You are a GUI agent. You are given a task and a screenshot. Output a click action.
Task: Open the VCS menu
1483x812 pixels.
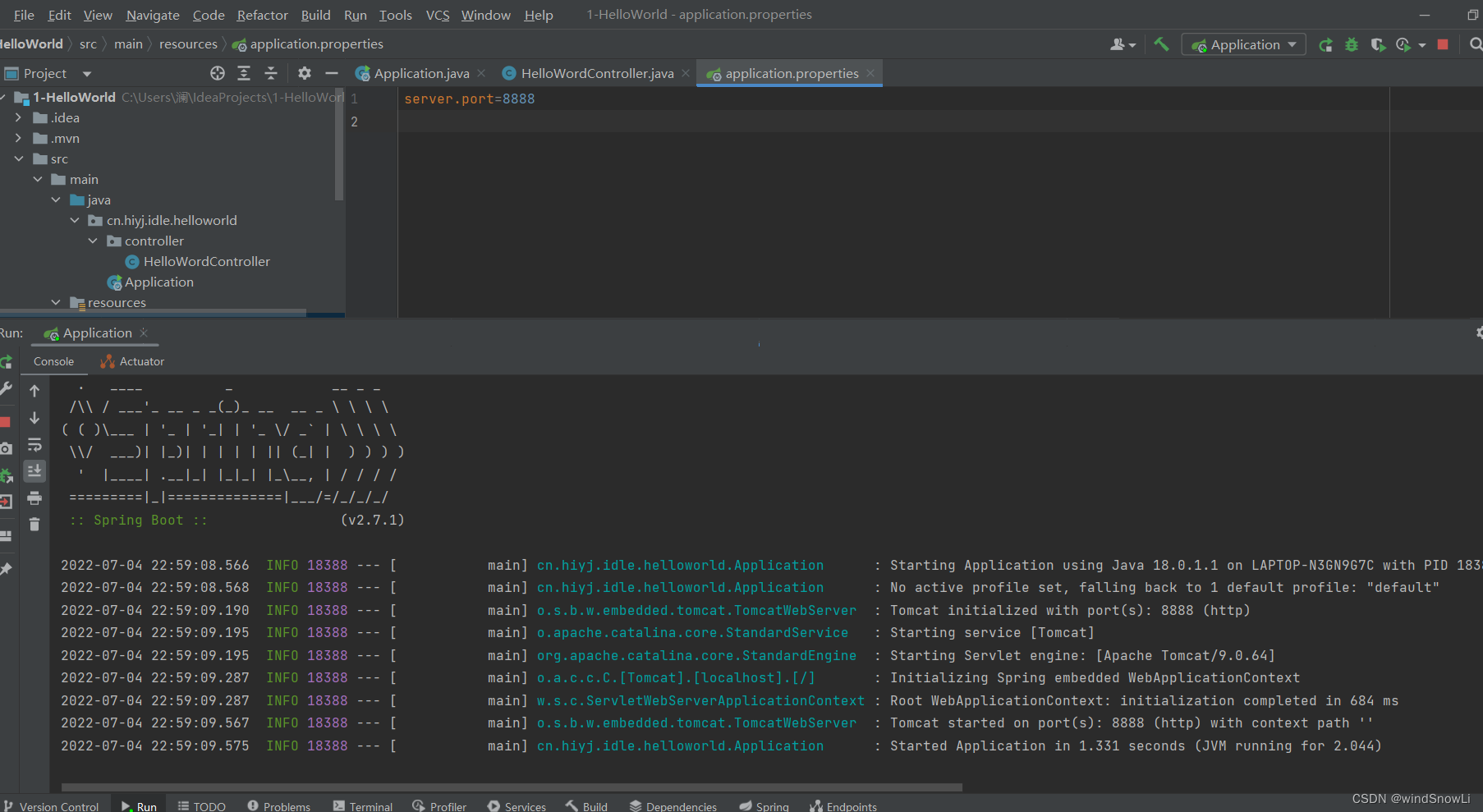pos(438,15)
